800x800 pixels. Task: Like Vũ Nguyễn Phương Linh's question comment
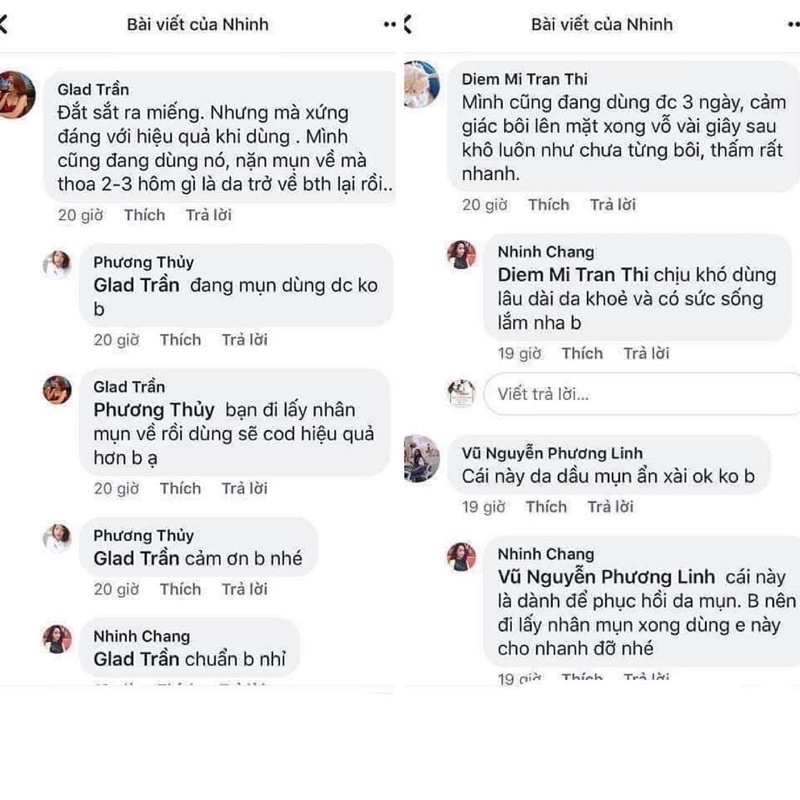pos(546,507)
